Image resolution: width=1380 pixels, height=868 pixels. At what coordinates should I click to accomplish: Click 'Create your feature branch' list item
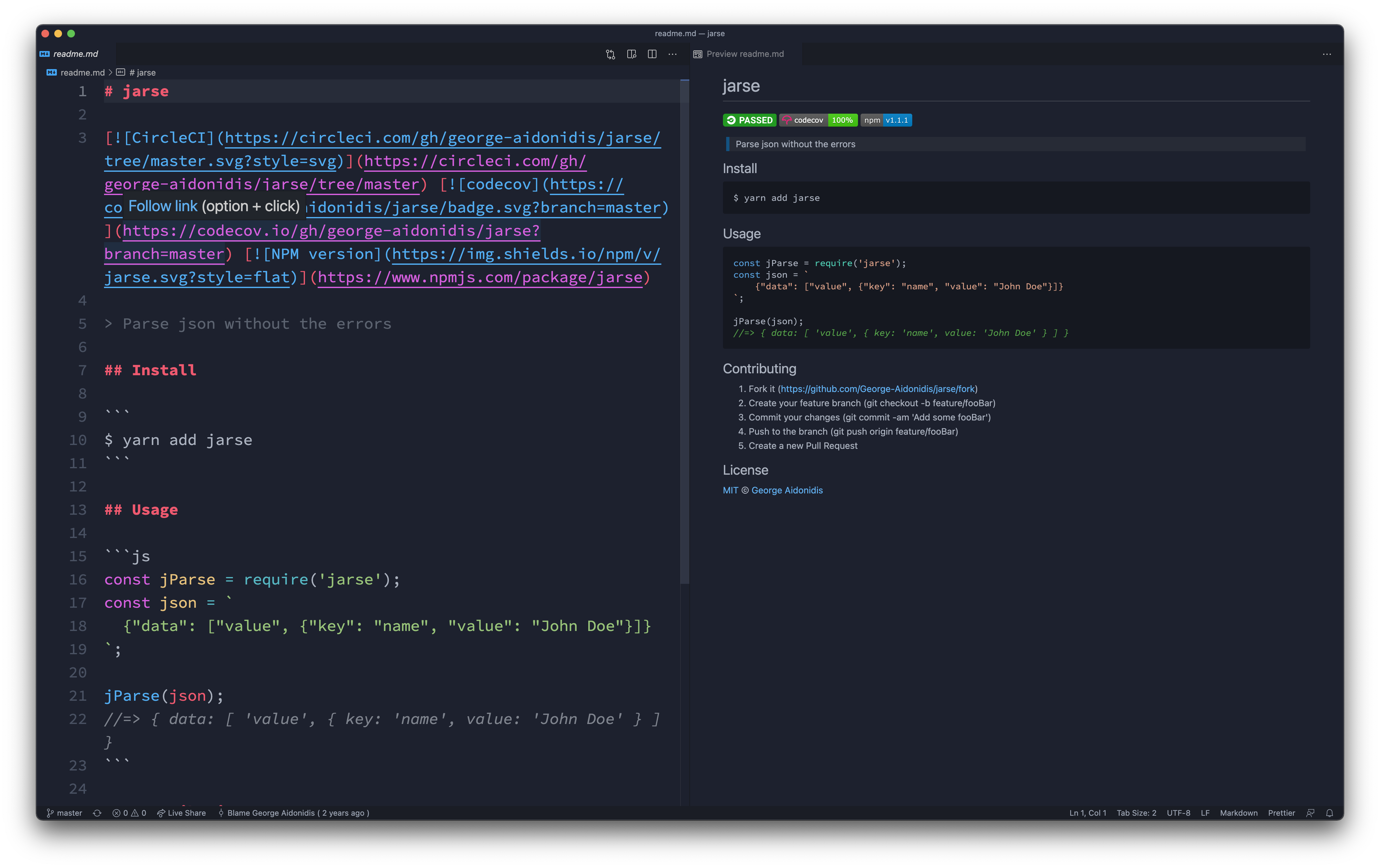coord(872,403)
